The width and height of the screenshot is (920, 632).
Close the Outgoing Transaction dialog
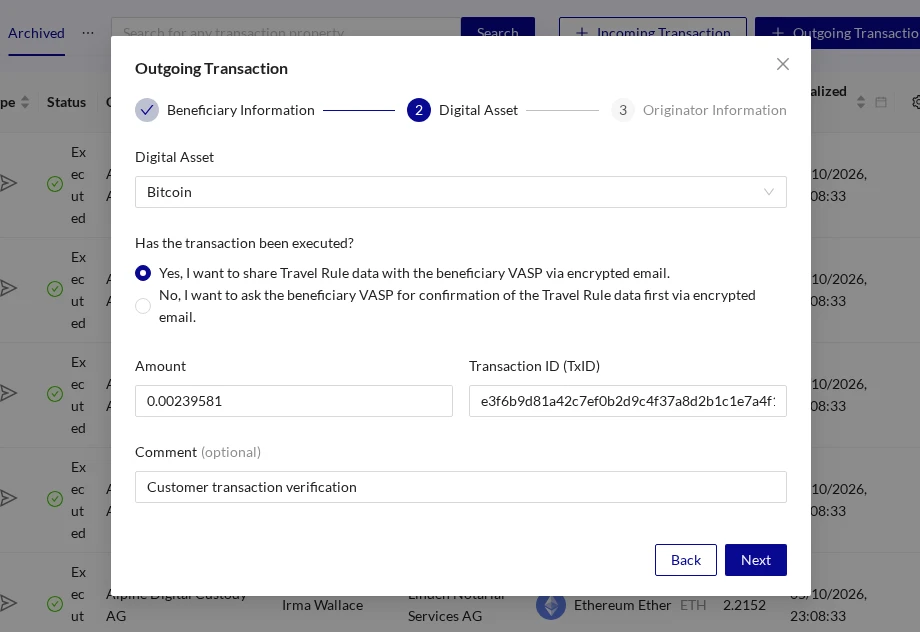pos(783,64)
